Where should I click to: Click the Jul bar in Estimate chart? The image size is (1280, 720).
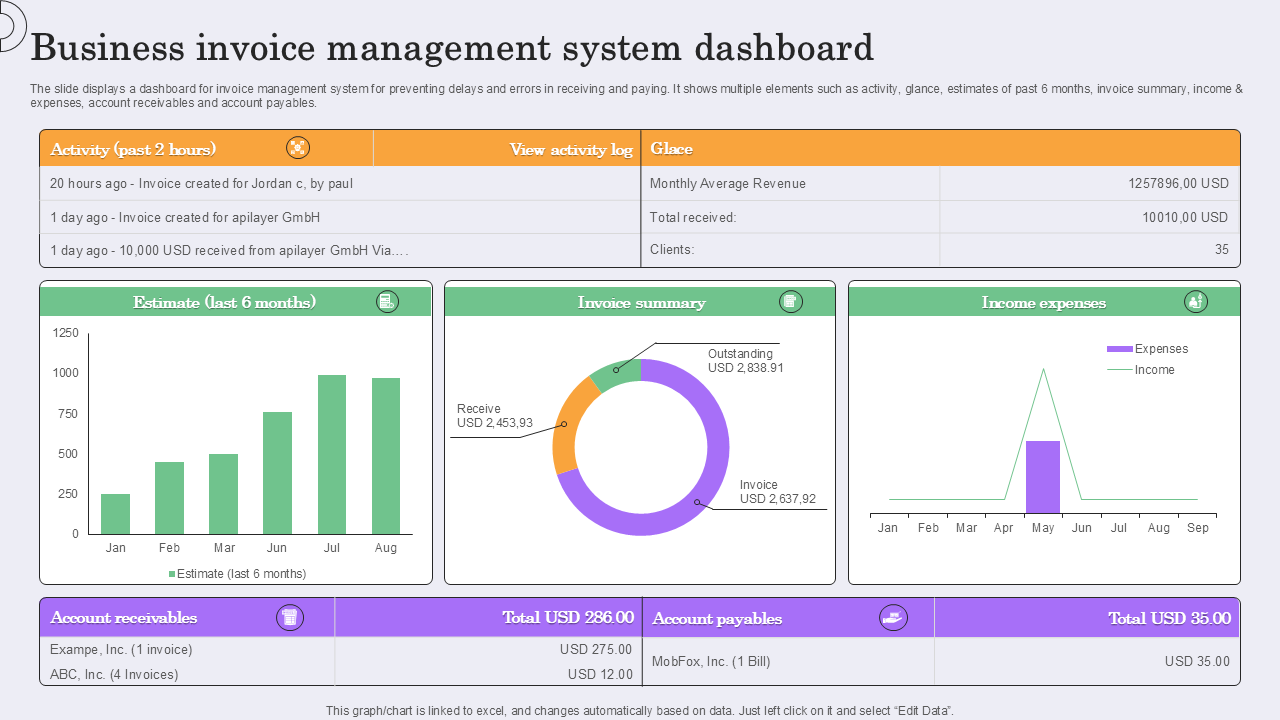(x=331, y=455)
